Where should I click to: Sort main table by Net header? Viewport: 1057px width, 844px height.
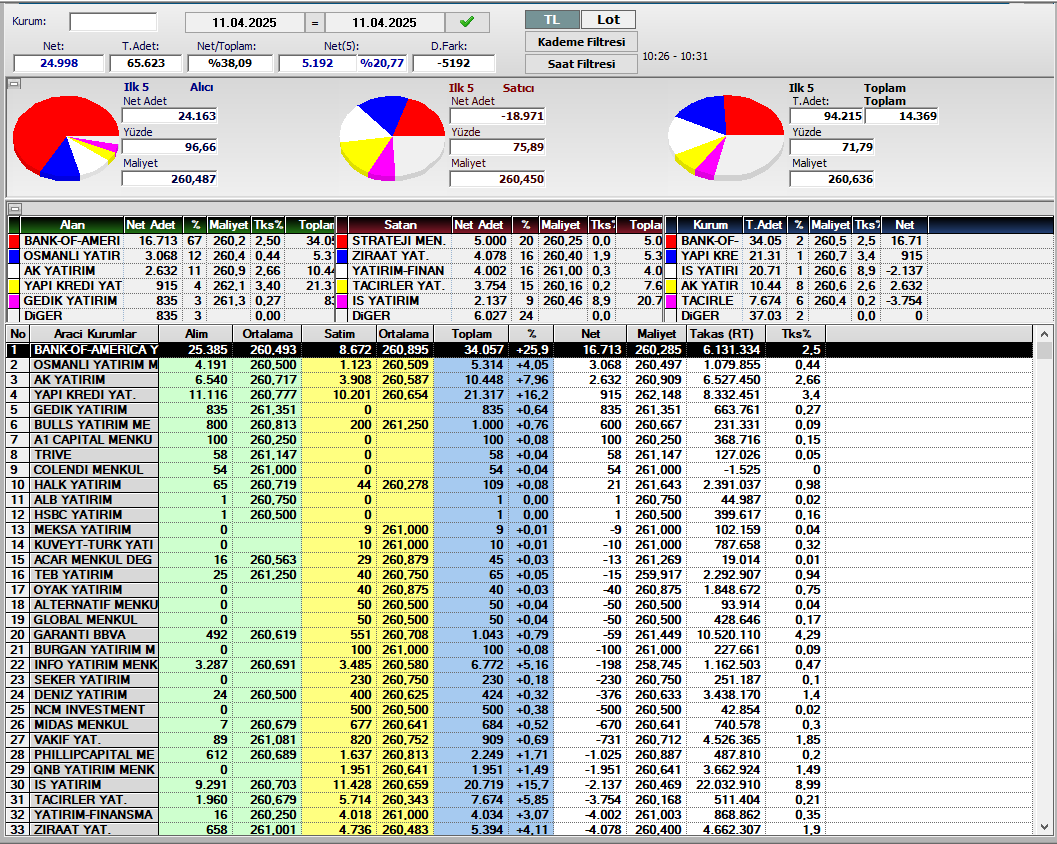tap(591, 334)
